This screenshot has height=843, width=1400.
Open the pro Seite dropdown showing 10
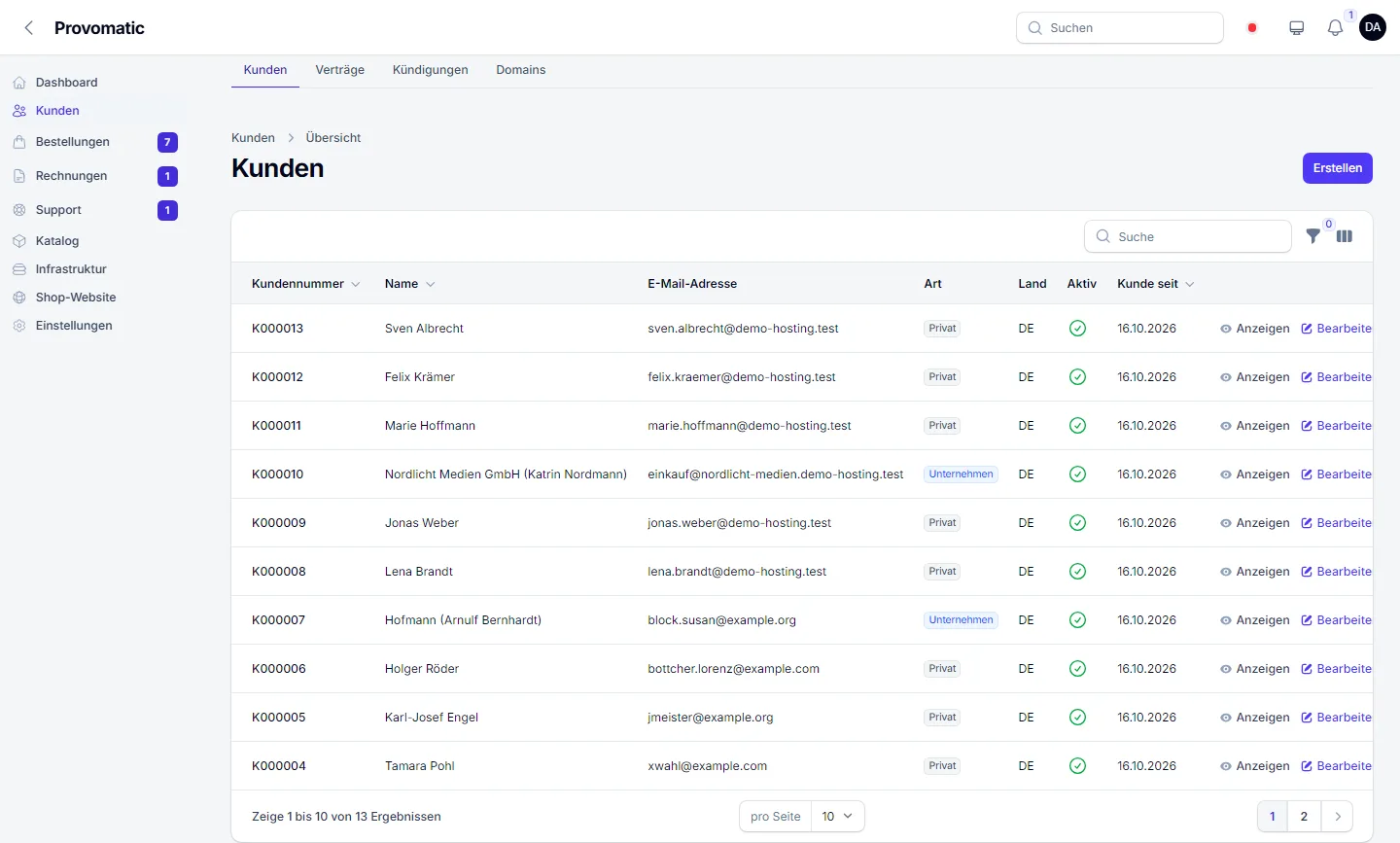[837, 817]
